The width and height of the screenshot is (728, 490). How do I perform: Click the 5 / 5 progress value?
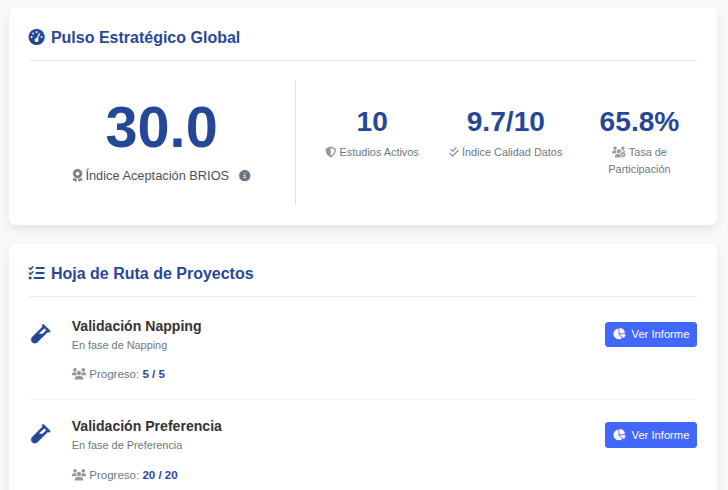[154, 374]
